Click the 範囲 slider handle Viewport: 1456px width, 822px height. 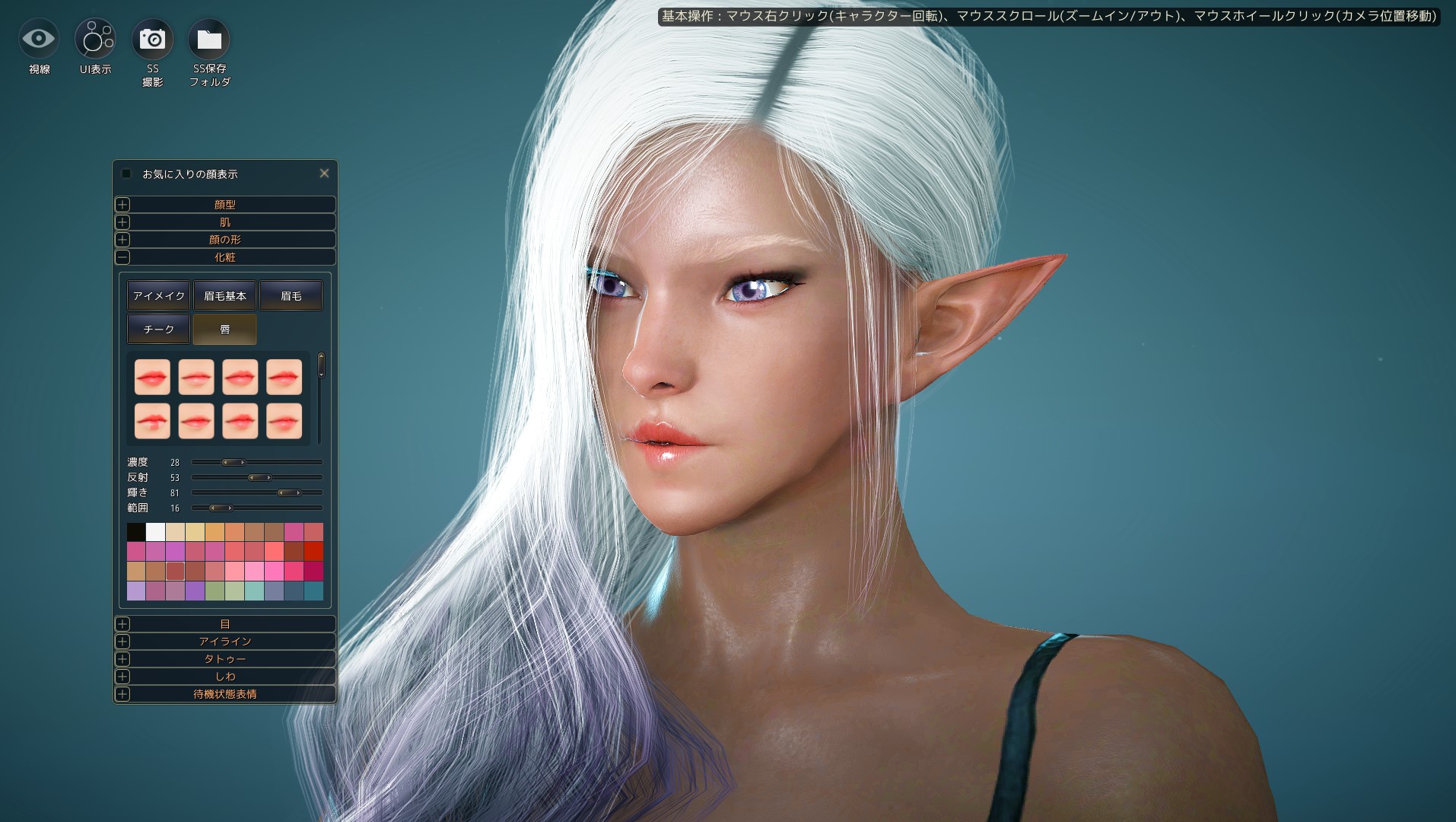pyautogui.click(x=221, y=508)
